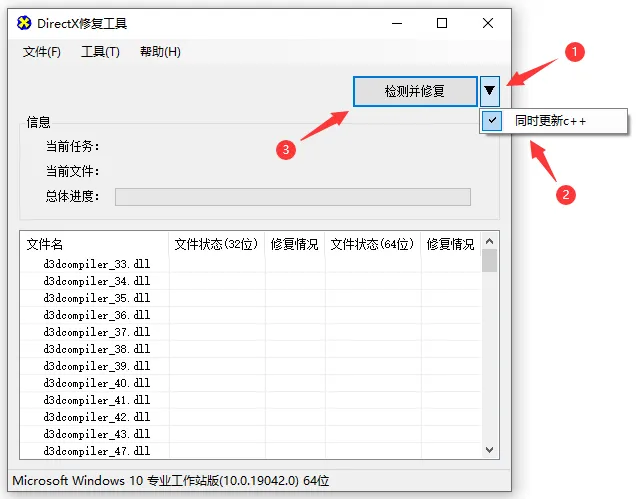Click the 检测并修复 button

pos(415,91)
